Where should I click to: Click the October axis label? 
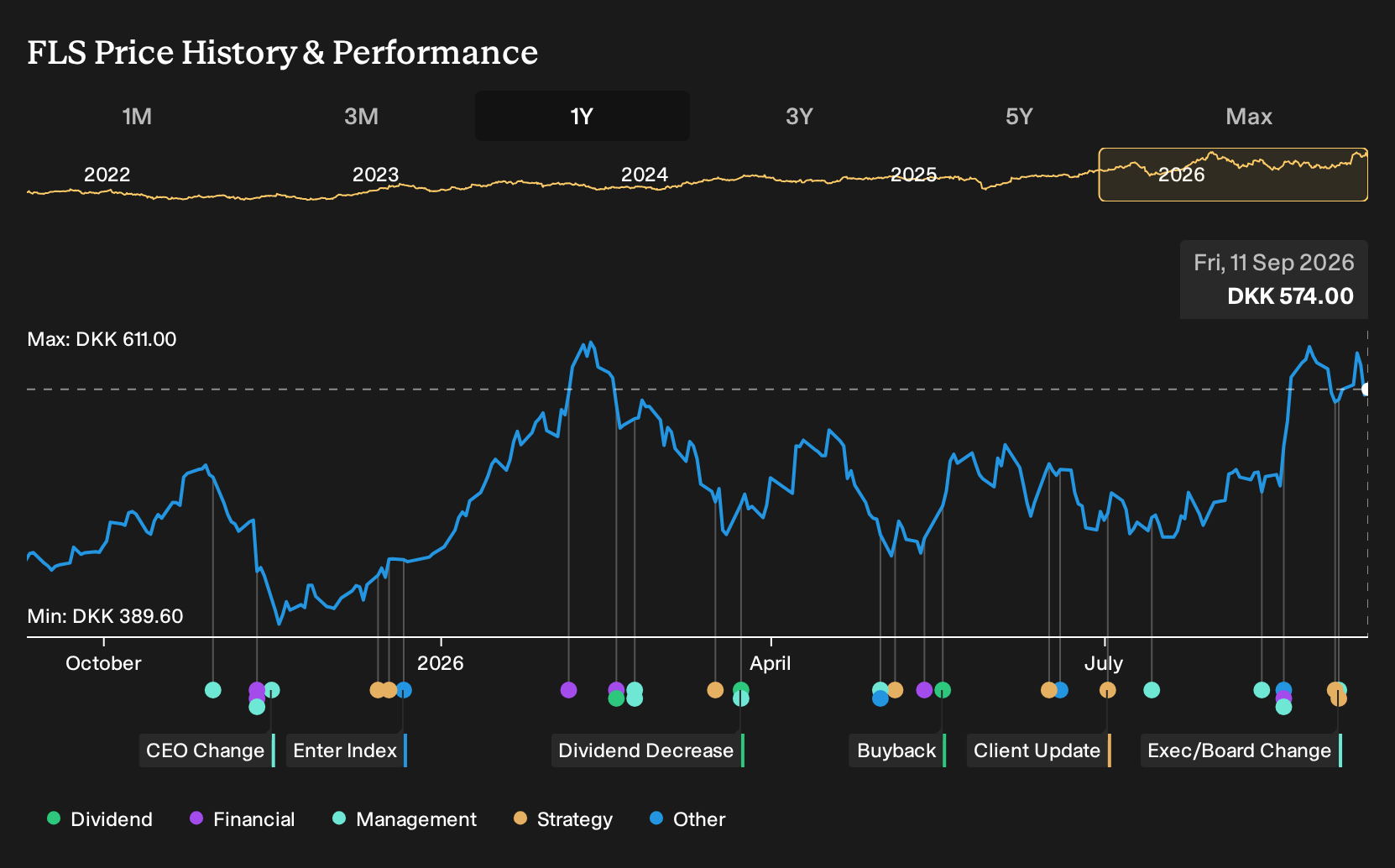[x=103, y=663]
